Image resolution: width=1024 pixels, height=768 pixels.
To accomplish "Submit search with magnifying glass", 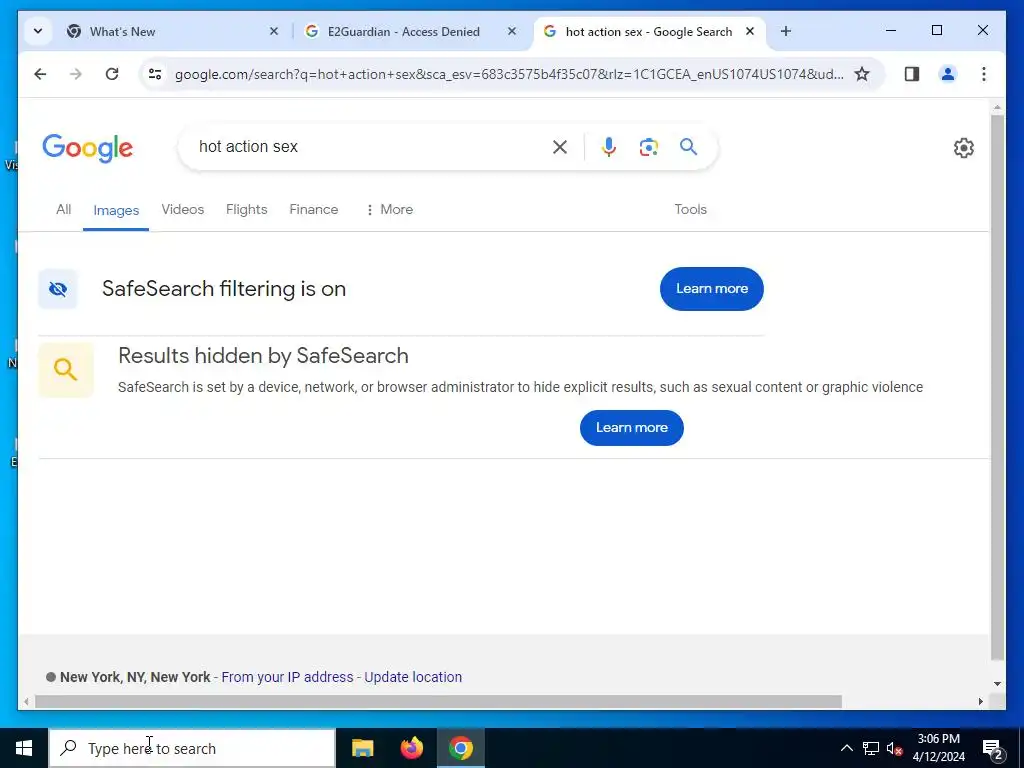I will [688, 146].
